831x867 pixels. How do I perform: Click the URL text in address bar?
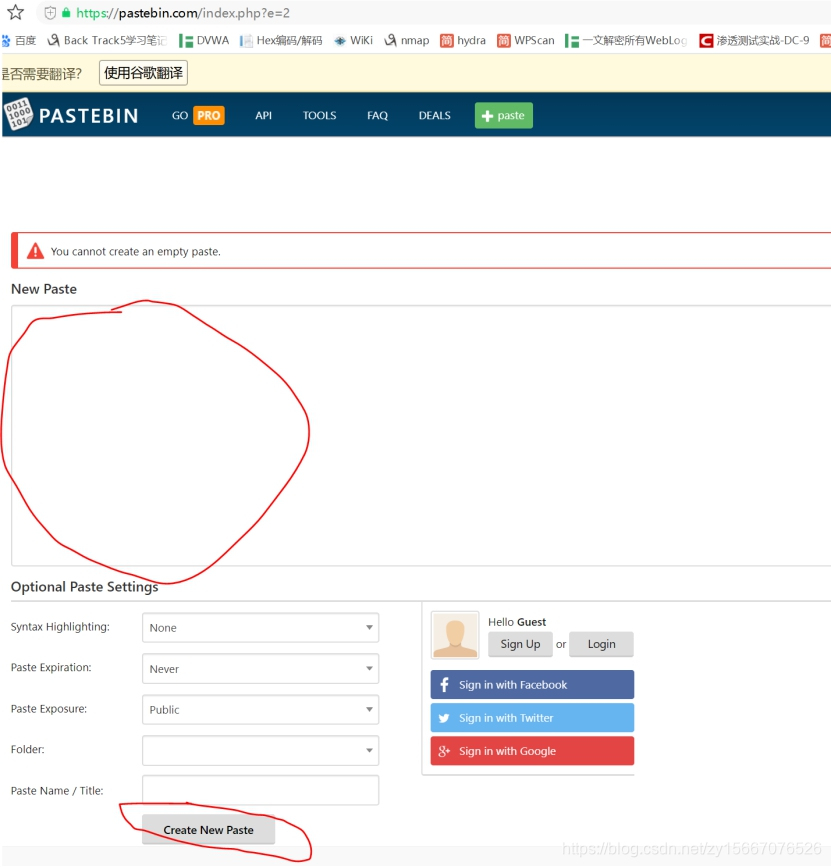tap(183, 13)
